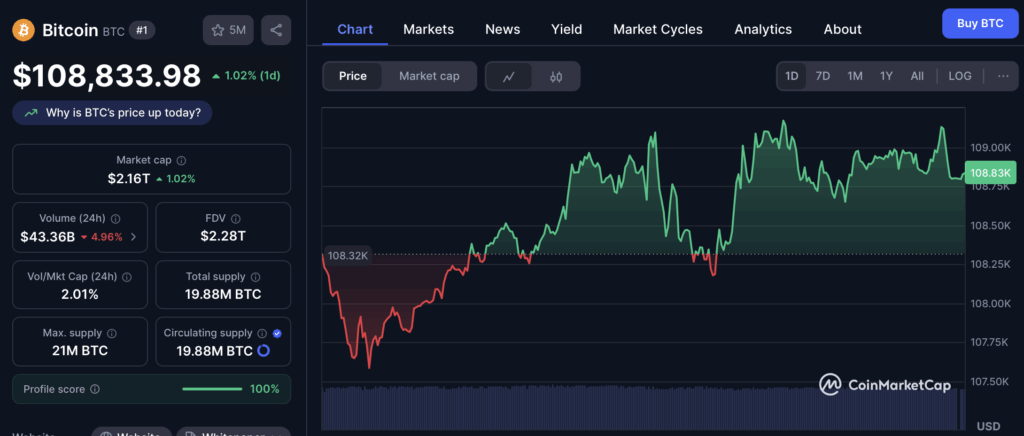
Task: Click the $2.28T FDV value
Action: point(223,236)
